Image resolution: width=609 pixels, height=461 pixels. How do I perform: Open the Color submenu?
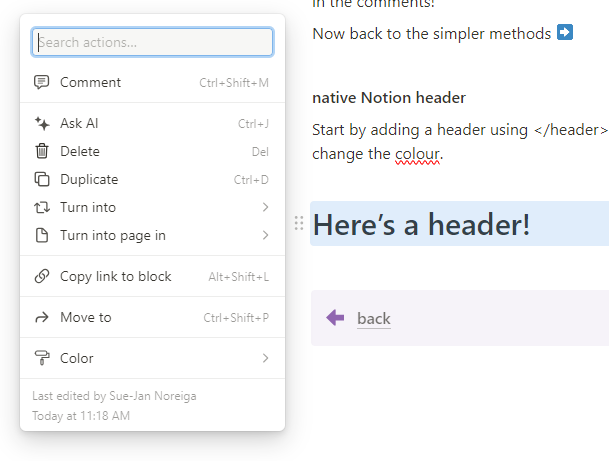pos(152,358)
